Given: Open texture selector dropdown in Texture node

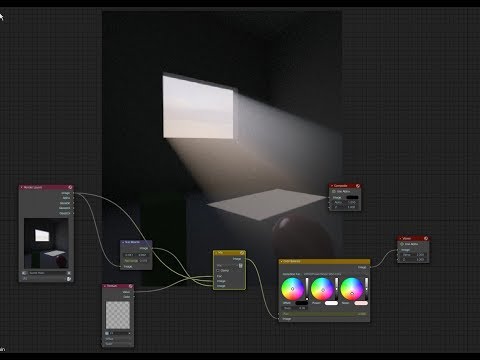Looking at the screenshot, I should click(x=118, y=333).
